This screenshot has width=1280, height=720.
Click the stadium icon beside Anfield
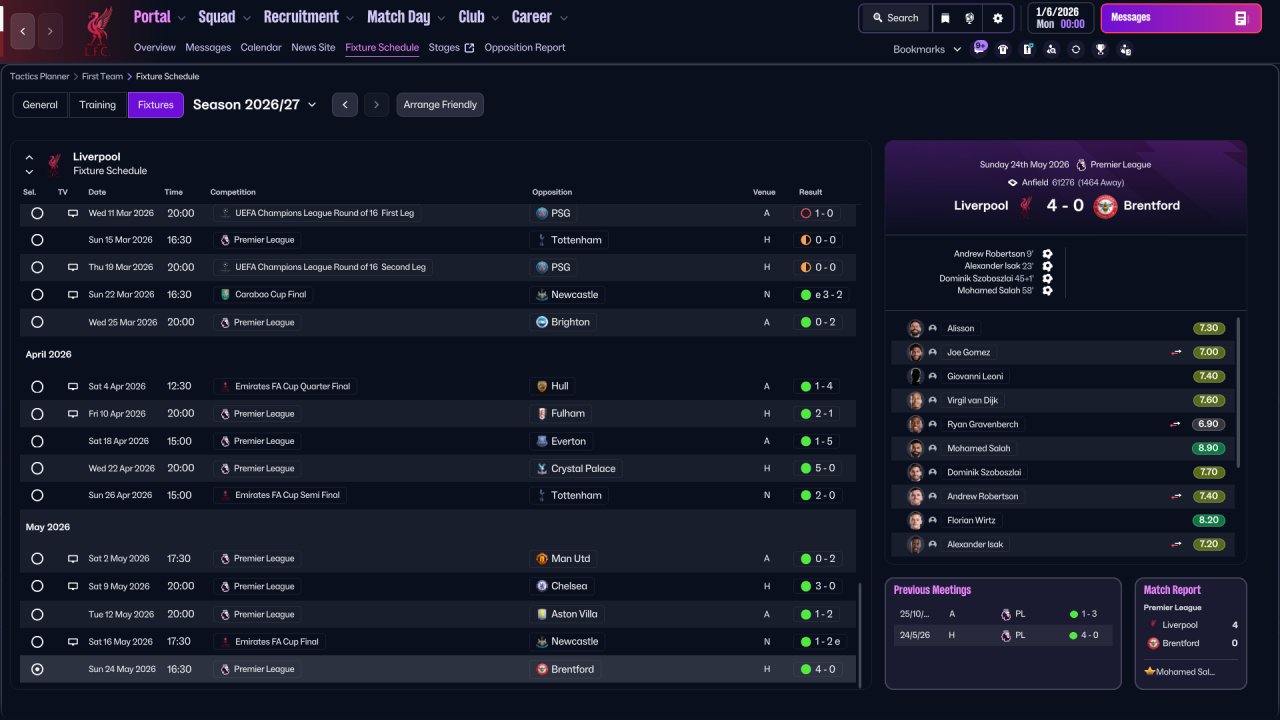tap(1013, 183)
